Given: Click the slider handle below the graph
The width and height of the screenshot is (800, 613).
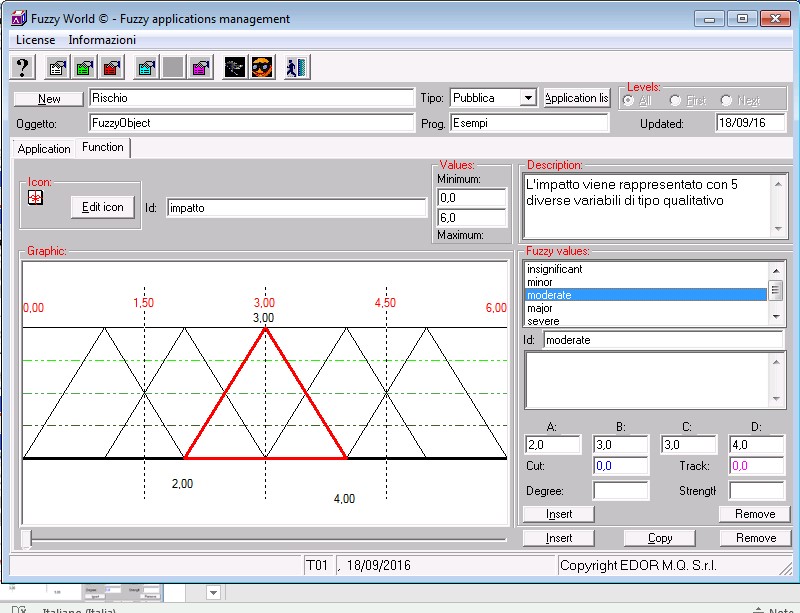Looking at the screenshot, I should 26,539.
